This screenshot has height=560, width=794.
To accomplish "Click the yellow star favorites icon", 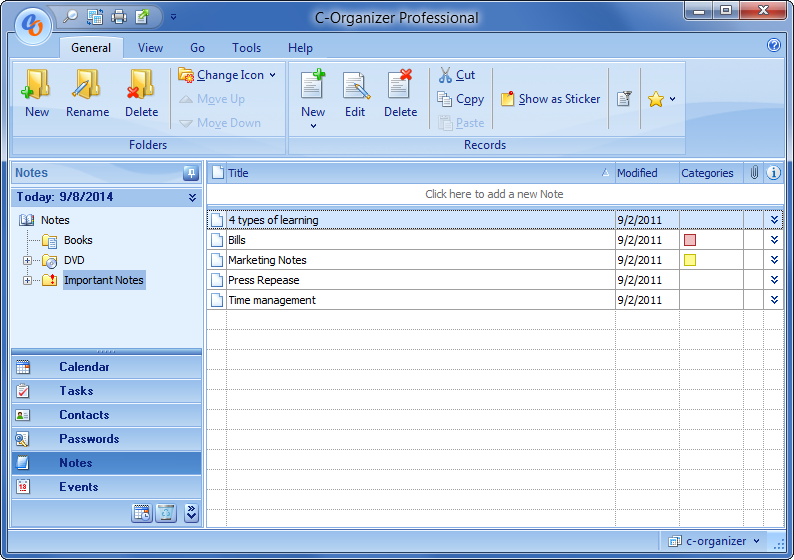I will pos(656,99).
